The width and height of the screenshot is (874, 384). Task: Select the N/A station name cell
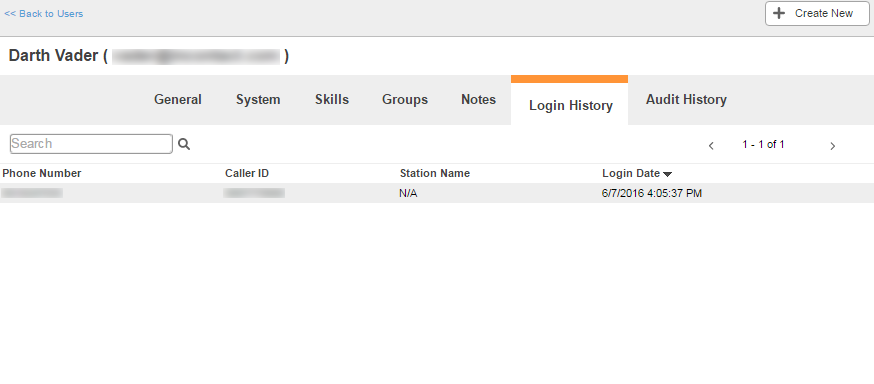click(408, 193)
